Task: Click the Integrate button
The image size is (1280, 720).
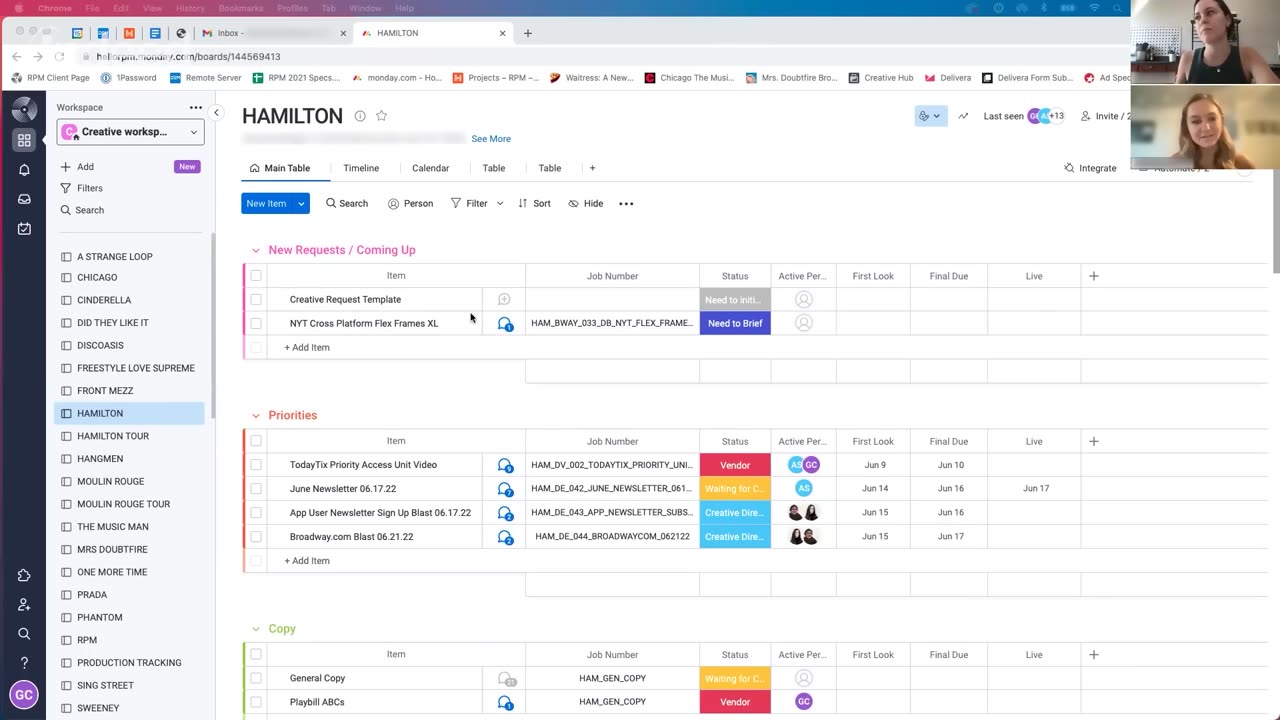Action: click(x=1090, y=168)
